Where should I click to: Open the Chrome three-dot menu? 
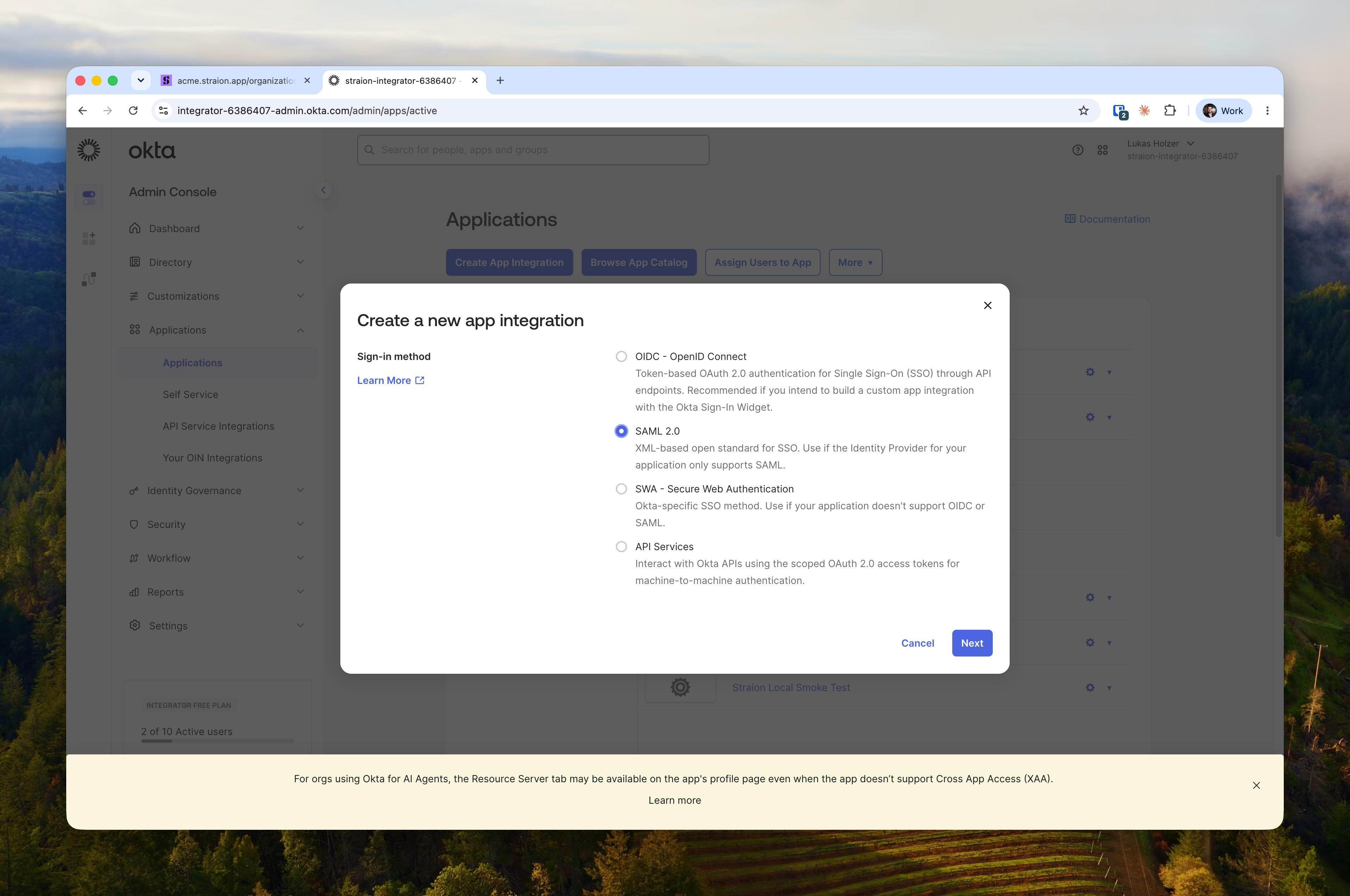(x=1267, y=111)
